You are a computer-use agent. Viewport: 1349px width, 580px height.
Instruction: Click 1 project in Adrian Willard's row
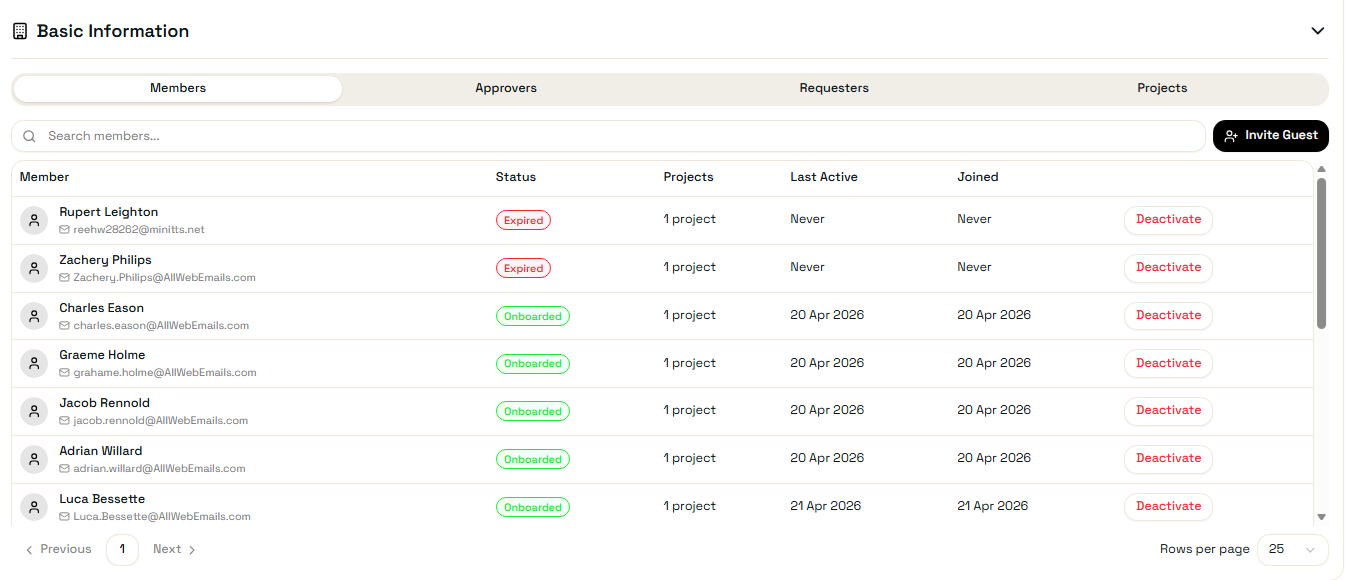point(690,458)
